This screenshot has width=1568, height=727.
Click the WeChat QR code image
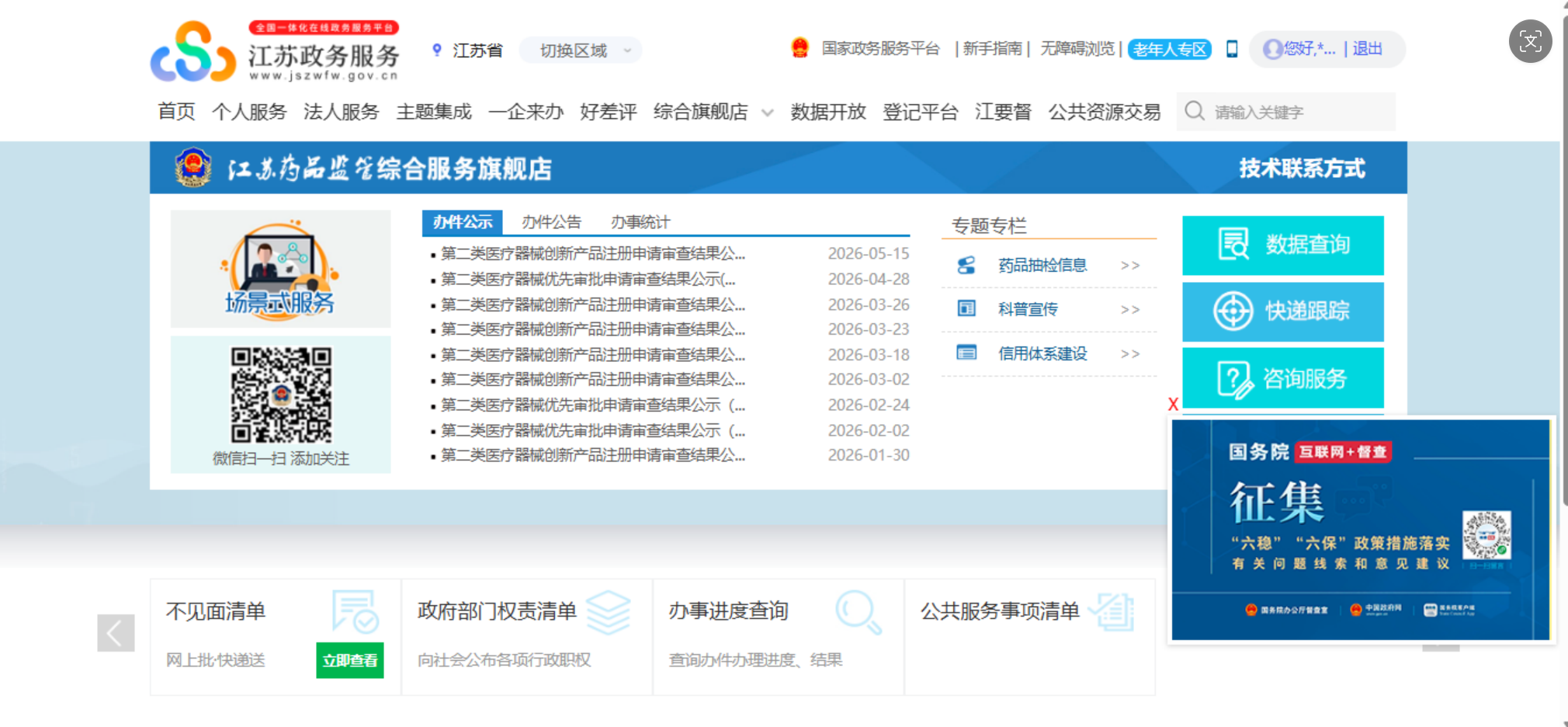click(x=281, y=395)
